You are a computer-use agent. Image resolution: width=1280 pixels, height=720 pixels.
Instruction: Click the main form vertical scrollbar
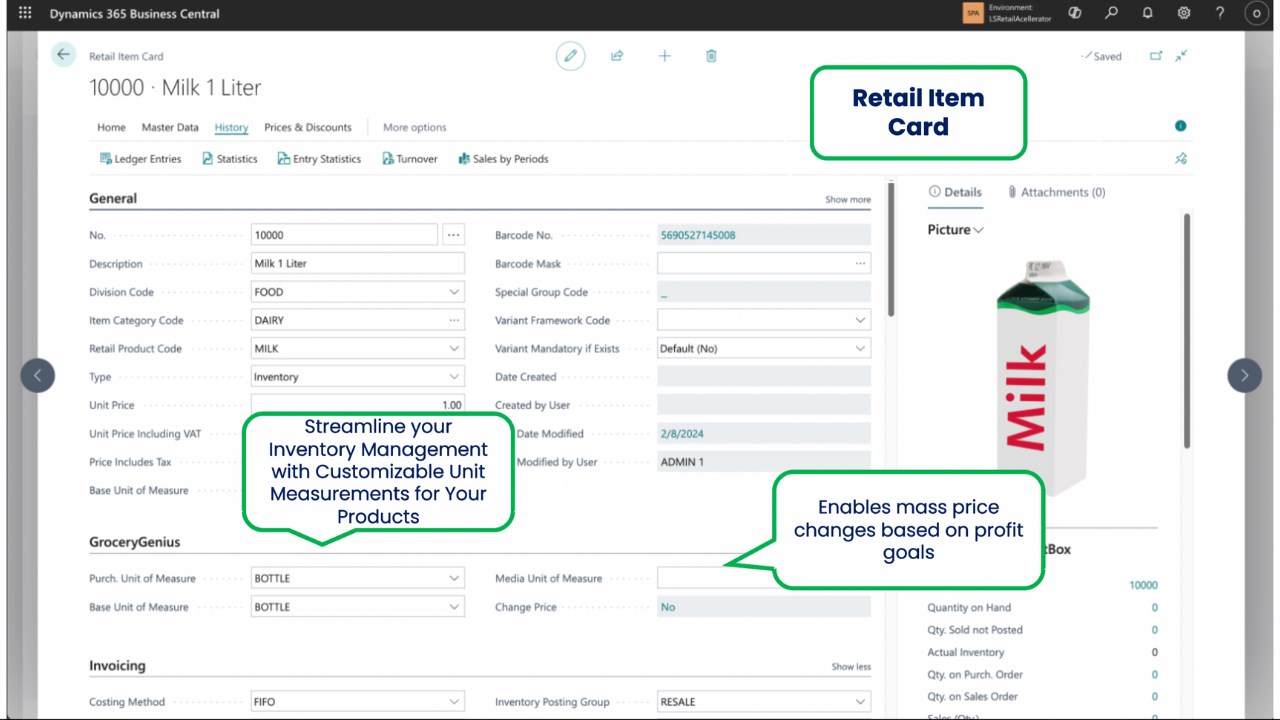tap(890, 250)
